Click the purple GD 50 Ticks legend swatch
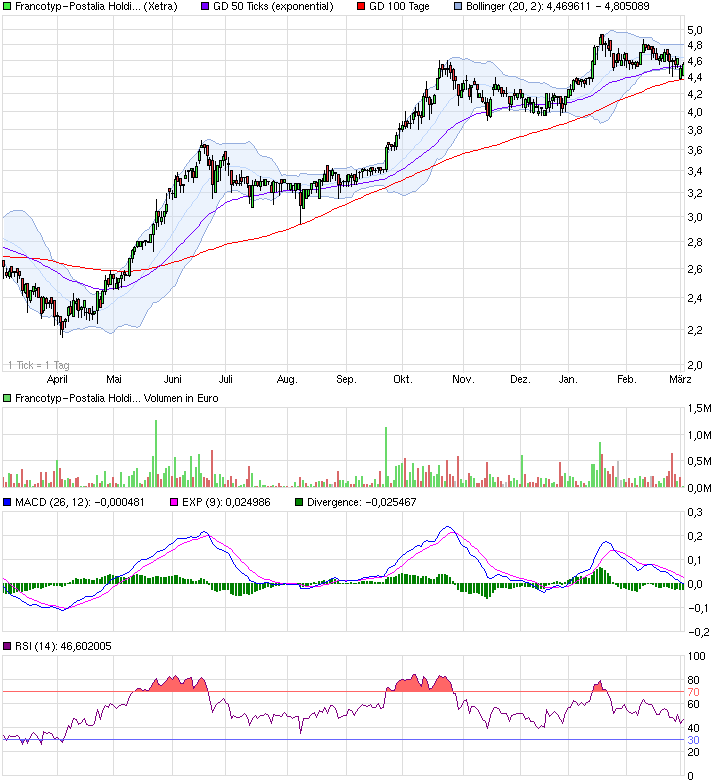 click(205, 6)
